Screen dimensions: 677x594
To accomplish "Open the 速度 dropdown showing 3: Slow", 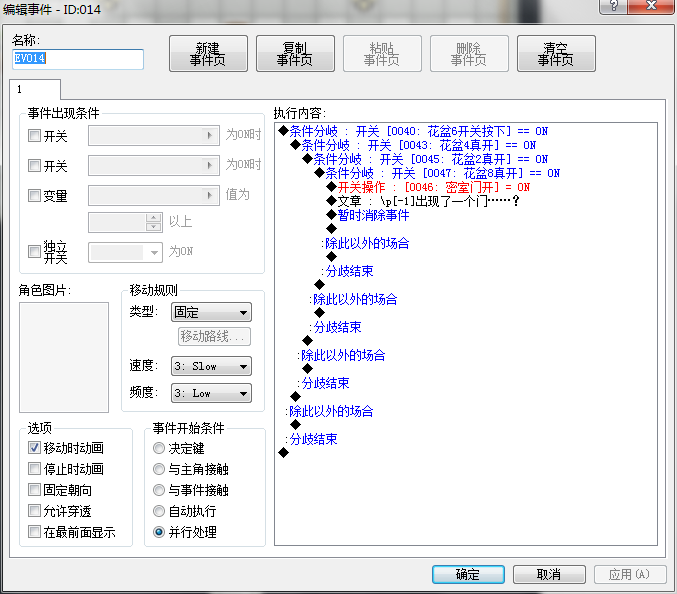I will click(x=212, y=366).
